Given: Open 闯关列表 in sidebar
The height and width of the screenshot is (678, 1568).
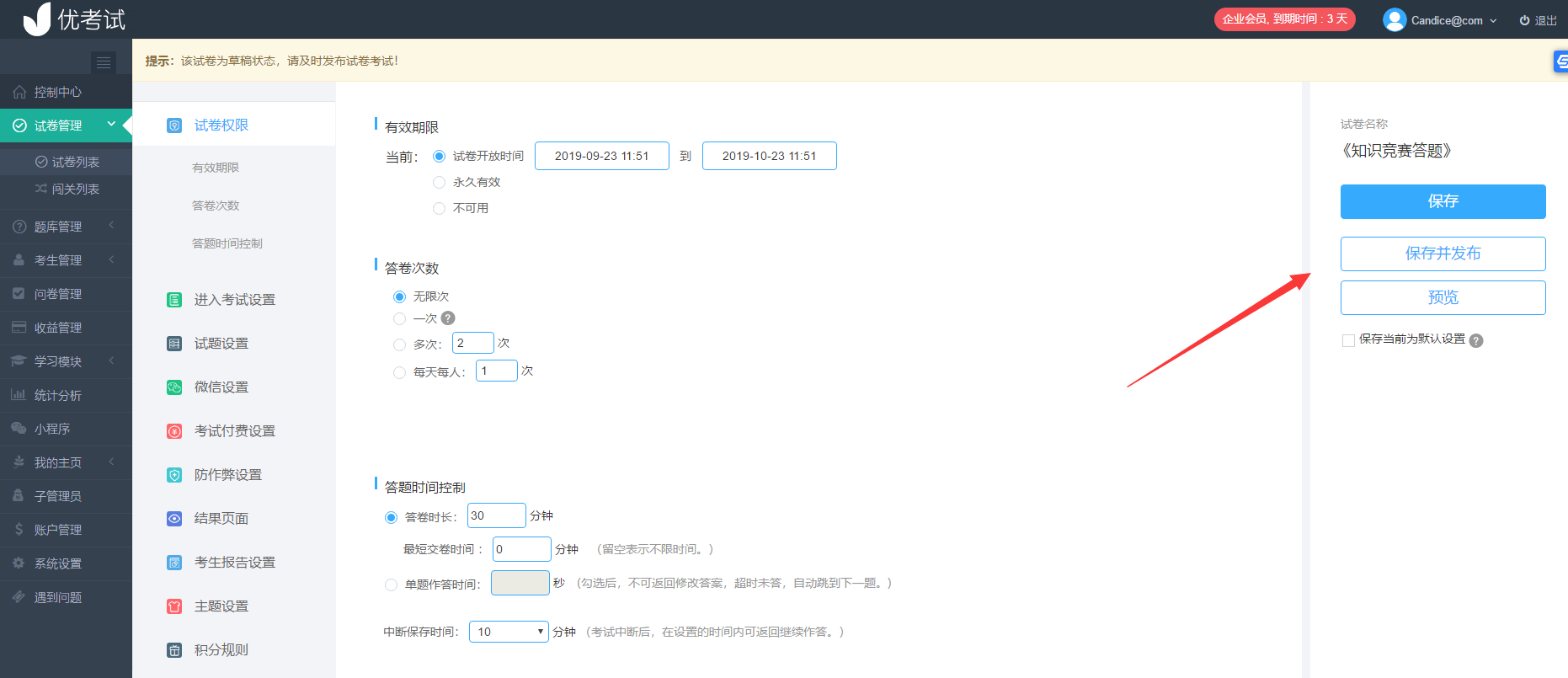Looking at the screenshot, I should [x=66, y=189].
